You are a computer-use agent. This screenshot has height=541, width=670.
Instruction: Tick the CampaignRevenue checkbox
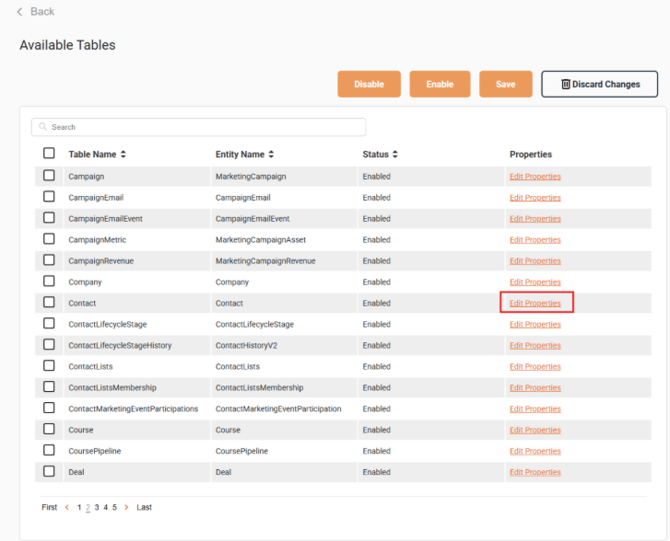tap(49, 260)
